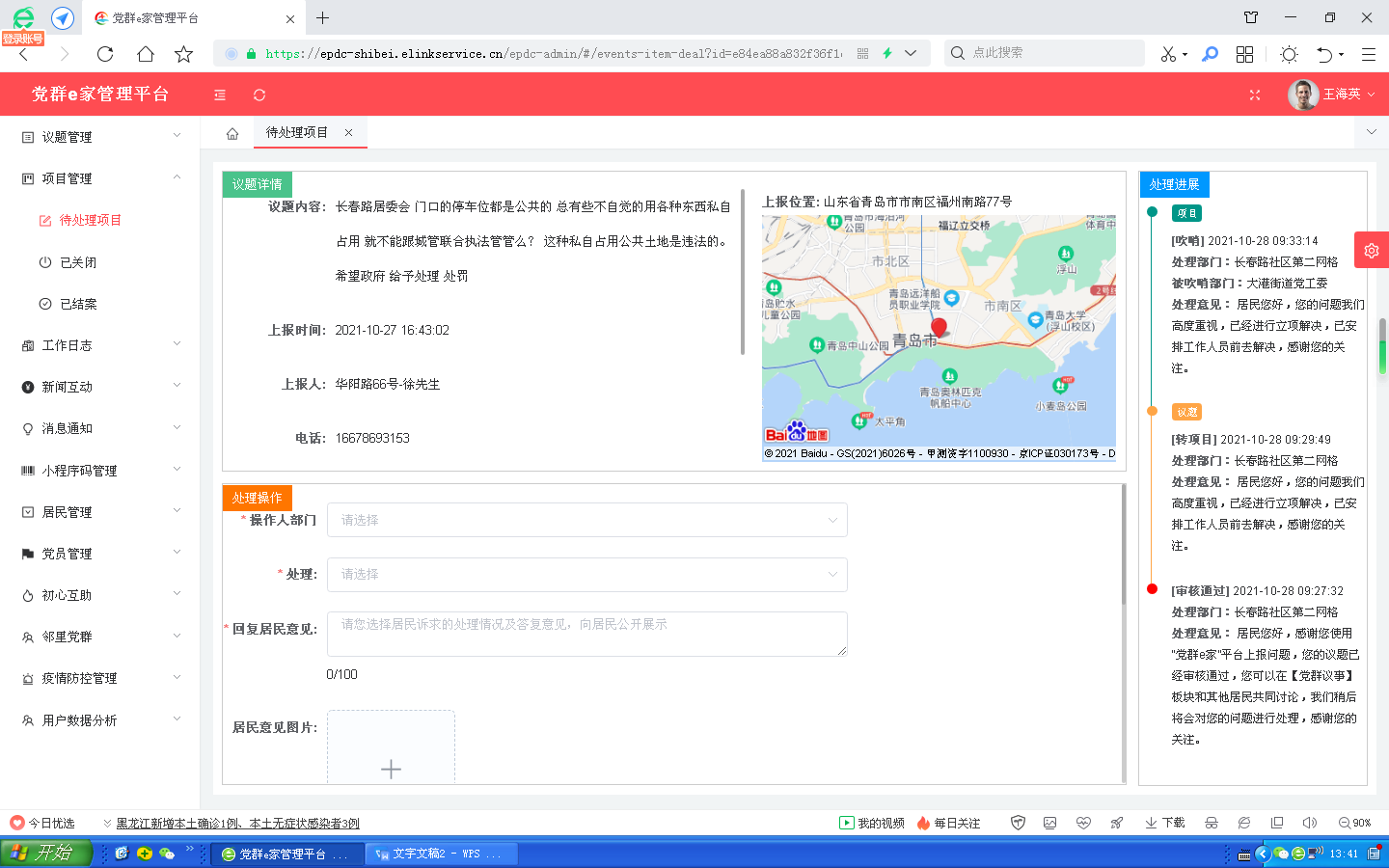Open 王海英 user dropdown
Image resolution: width=1389 pixels, height=868 pixels.
(x=1348, y=95)
